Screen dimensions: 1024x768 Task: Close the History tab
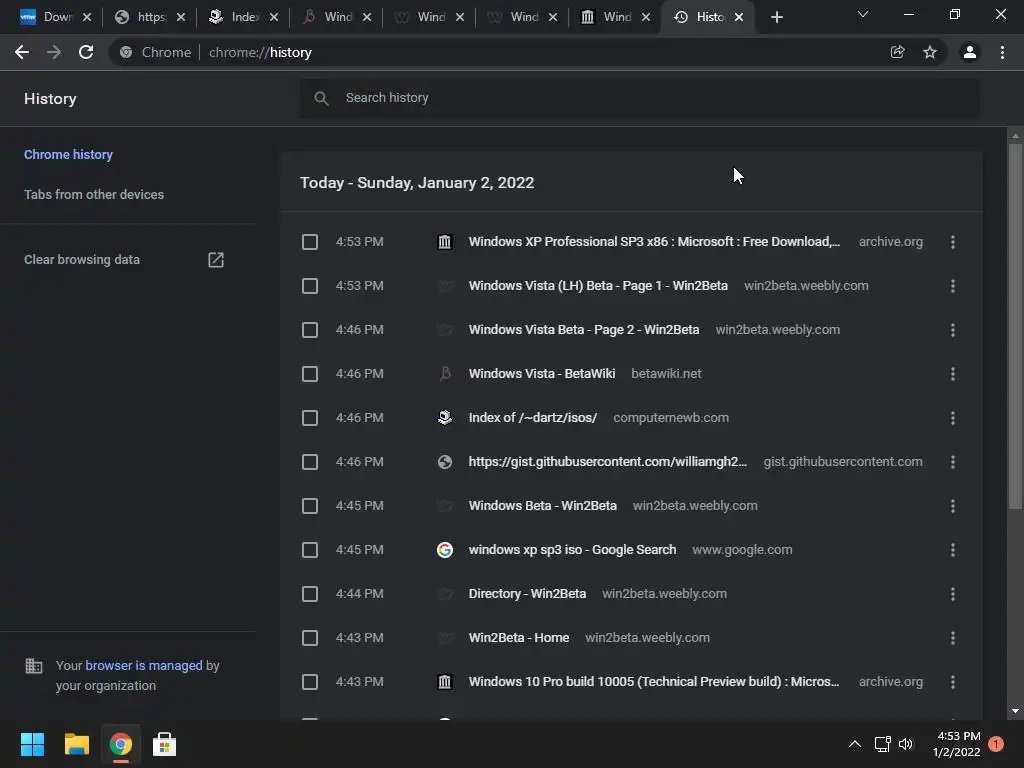739,17
